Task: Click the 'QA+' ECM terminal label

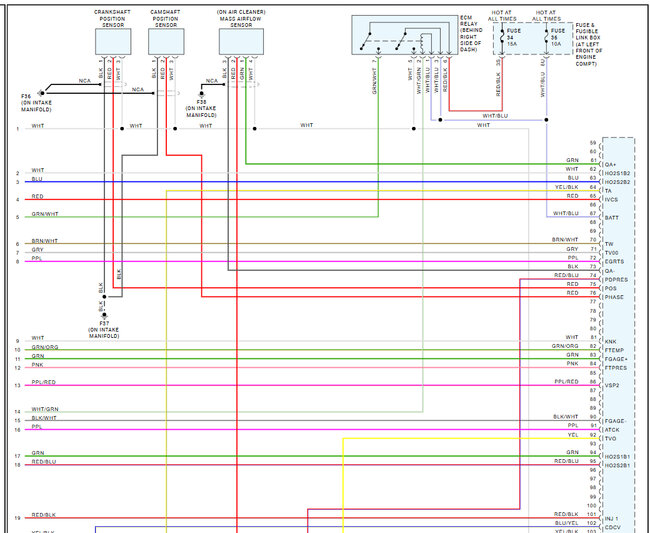Action: coord(610,165)
